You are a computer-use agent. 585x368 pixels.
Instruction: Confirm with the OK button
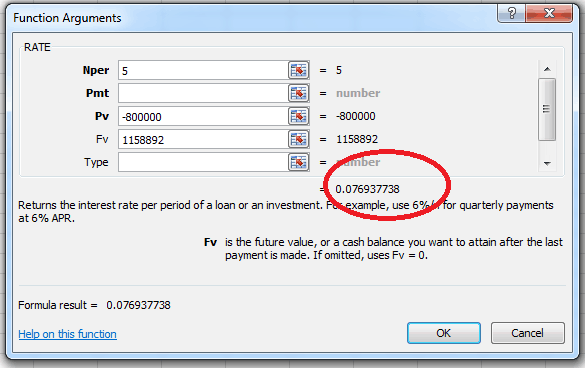point(444,333)
